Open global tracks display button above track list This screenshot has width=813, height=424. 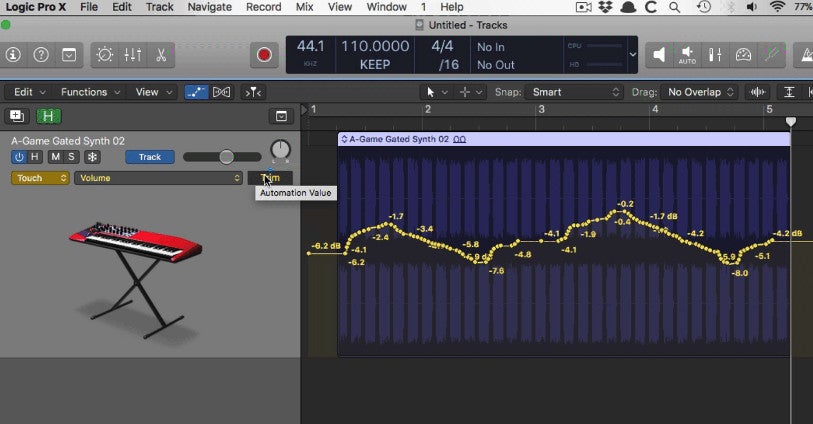[x=282, y=116]
